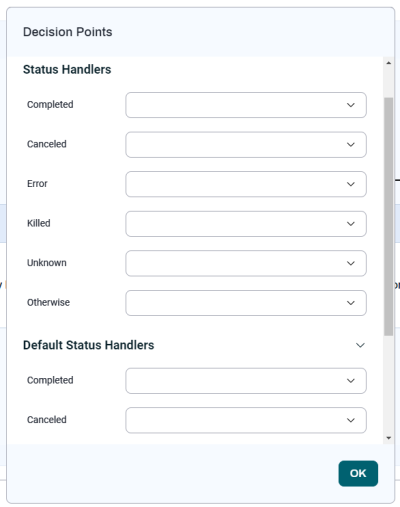Expand the Canceled combo box in Status Handlers
This screenshot has width=400, height=507.
tap(246, 145)
